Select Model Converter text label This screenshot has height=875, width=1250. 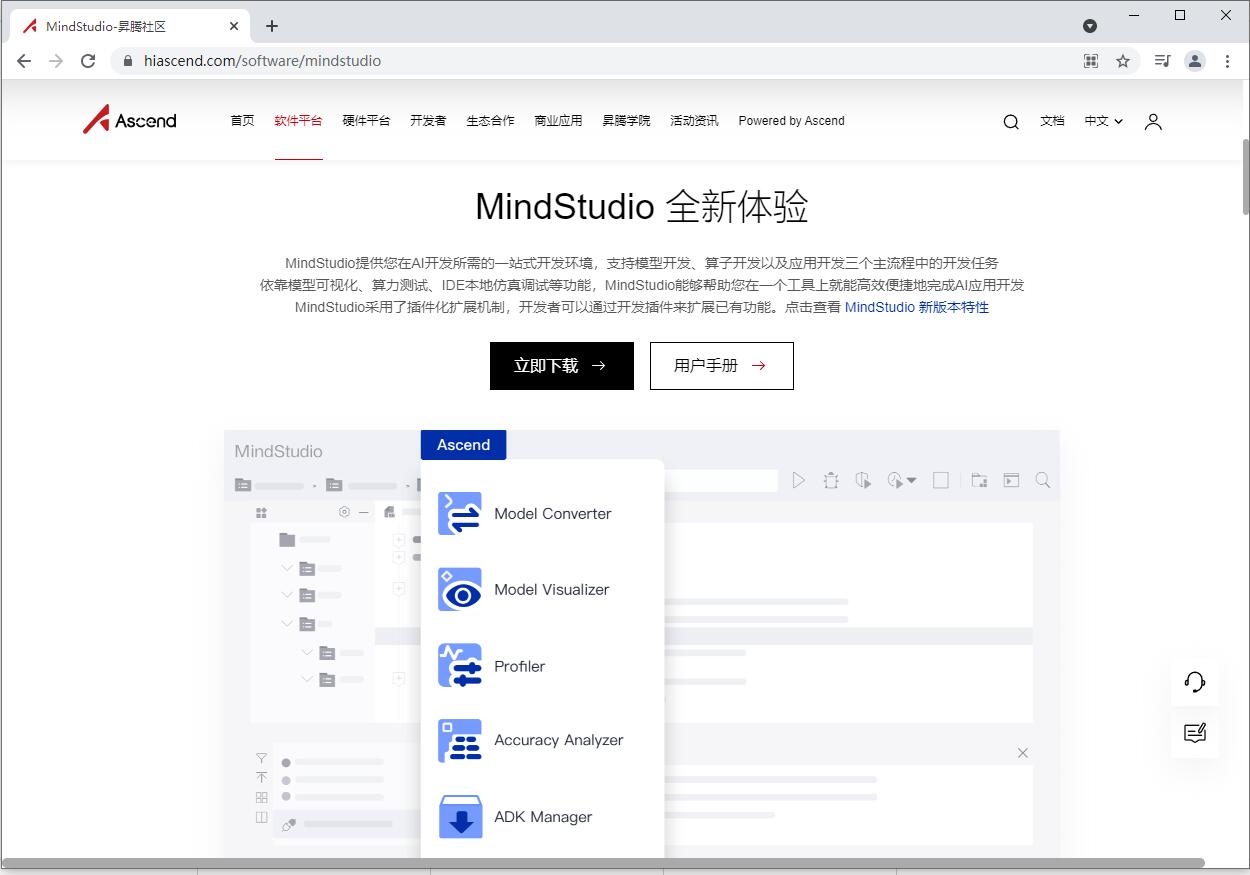click(x=552, y=514)
